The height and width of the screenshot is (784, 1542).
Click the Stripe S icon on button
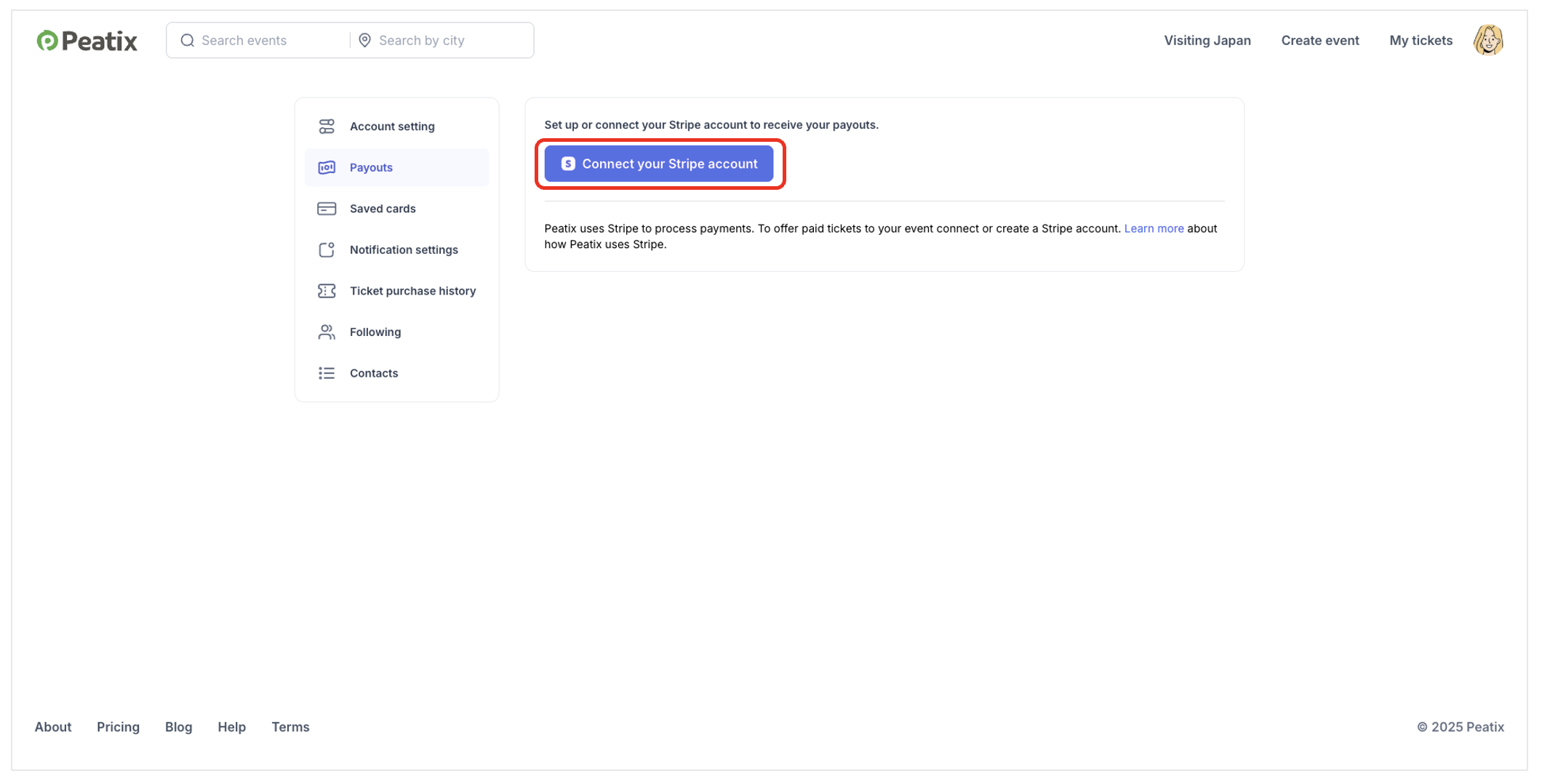[568, 164]
